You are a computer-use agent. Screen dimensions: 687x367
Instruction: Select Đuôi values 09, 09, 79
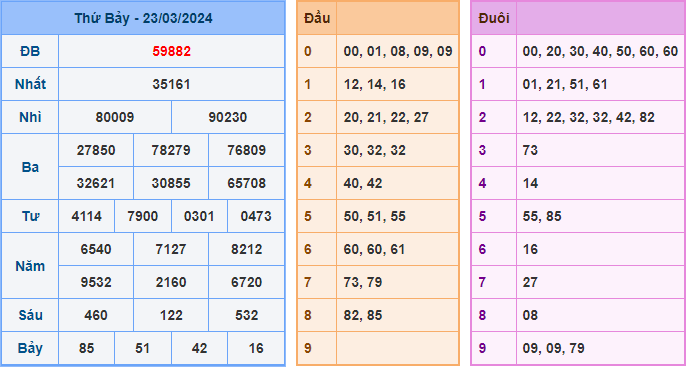[x=553, y=348]
